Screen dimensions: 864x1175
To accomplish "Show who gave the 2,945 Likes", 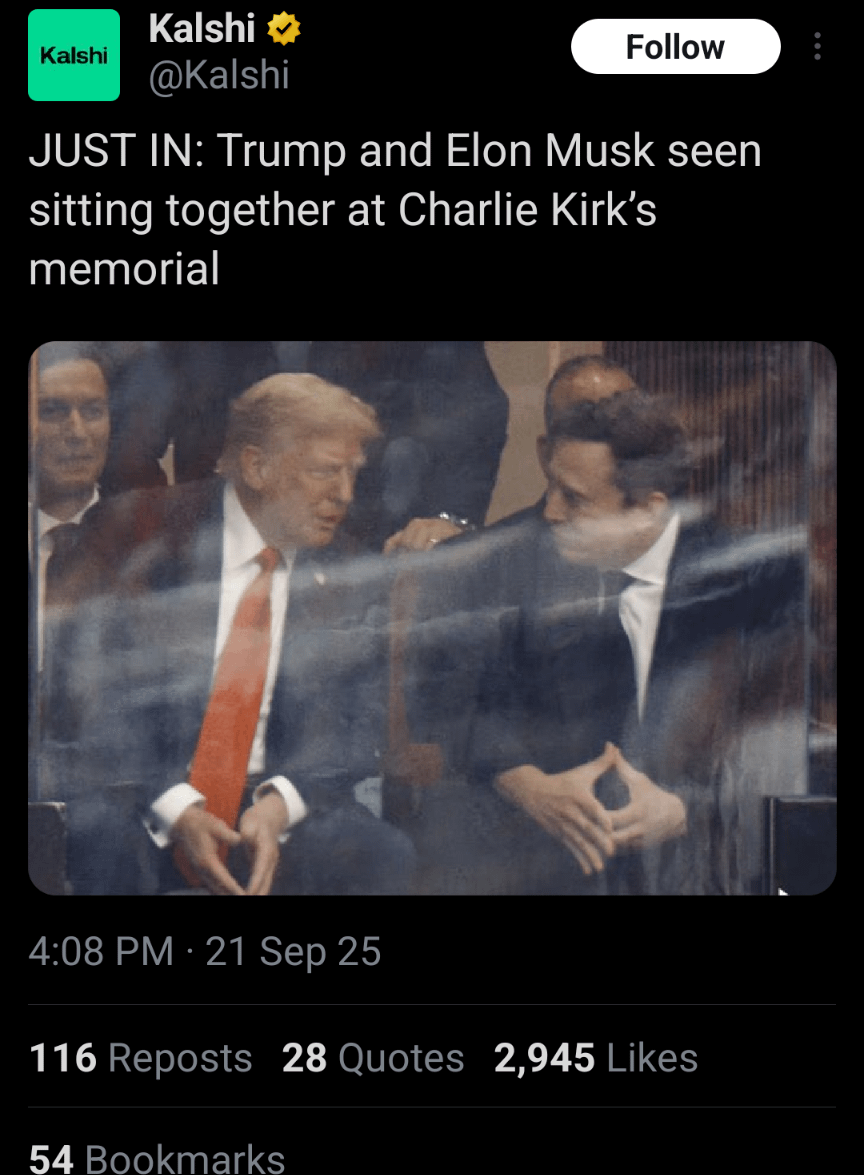I will click(x=596, y=1057).
